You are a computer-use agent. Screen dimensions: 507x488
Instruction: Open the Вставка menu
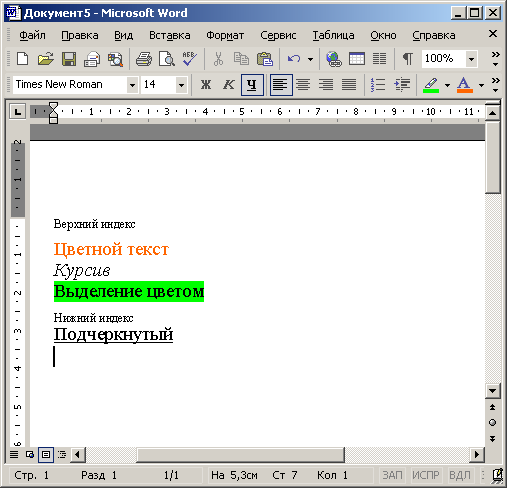click(x=170, y=35)
